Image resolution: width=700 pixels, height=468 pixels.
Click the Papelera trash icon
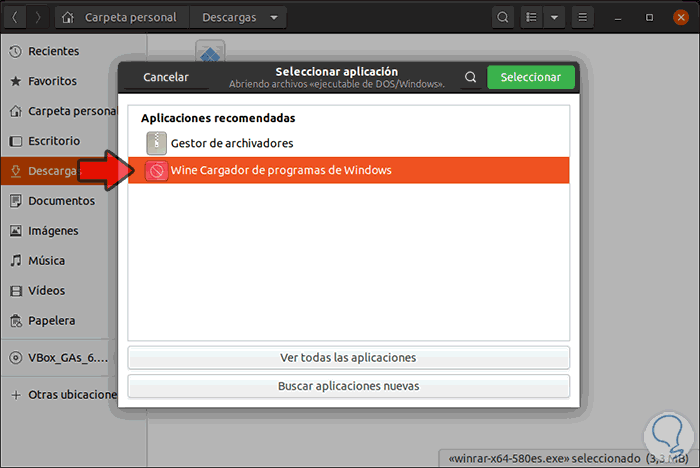click(16, 321)
